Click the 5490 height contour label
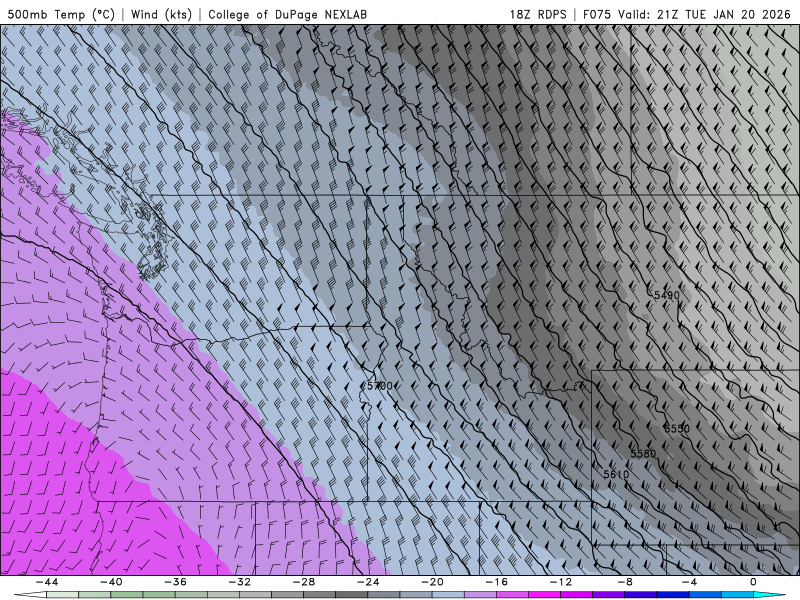The width and height of the screenshot is (800, 600). tap(667, 295)
